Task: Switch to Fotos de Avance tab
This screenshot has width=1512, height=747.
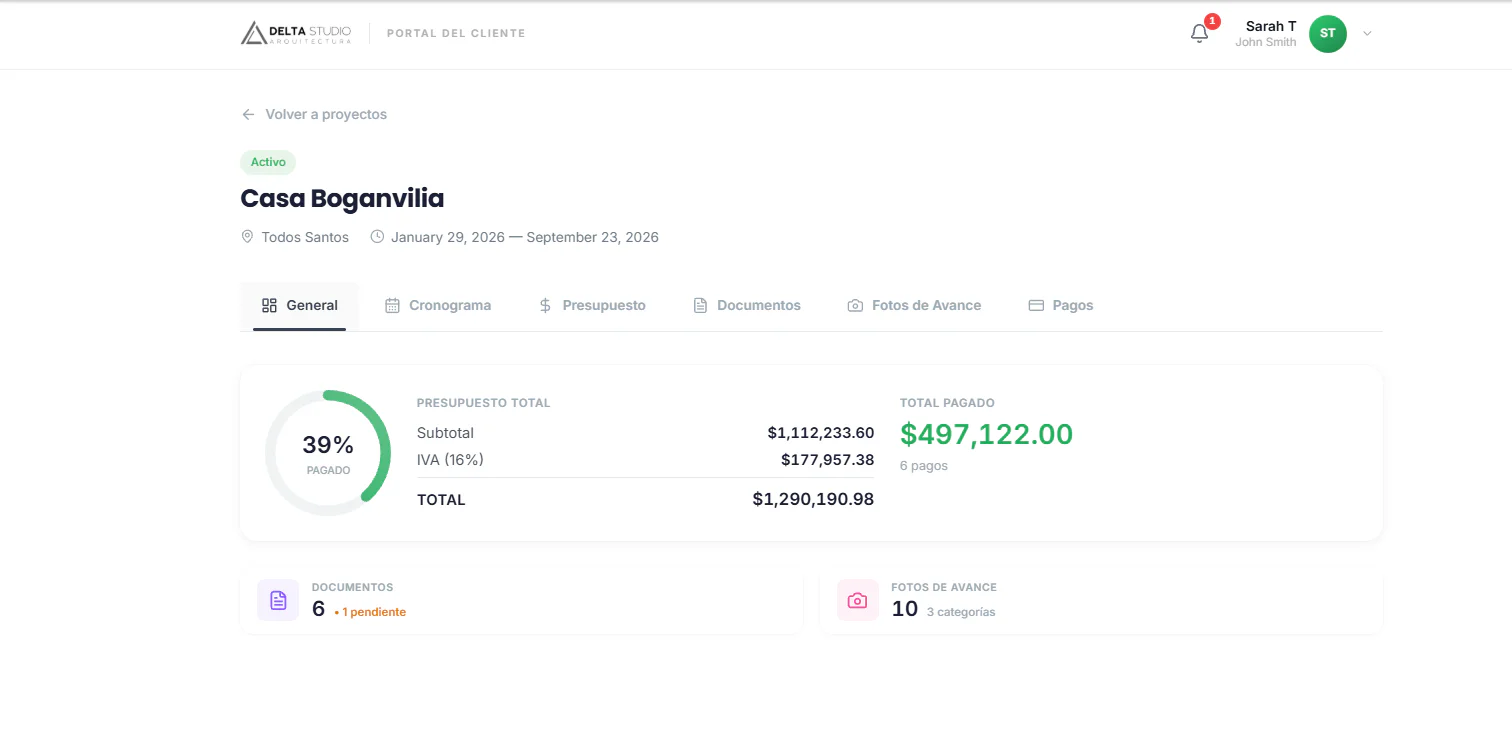Action: pos(914,306)
